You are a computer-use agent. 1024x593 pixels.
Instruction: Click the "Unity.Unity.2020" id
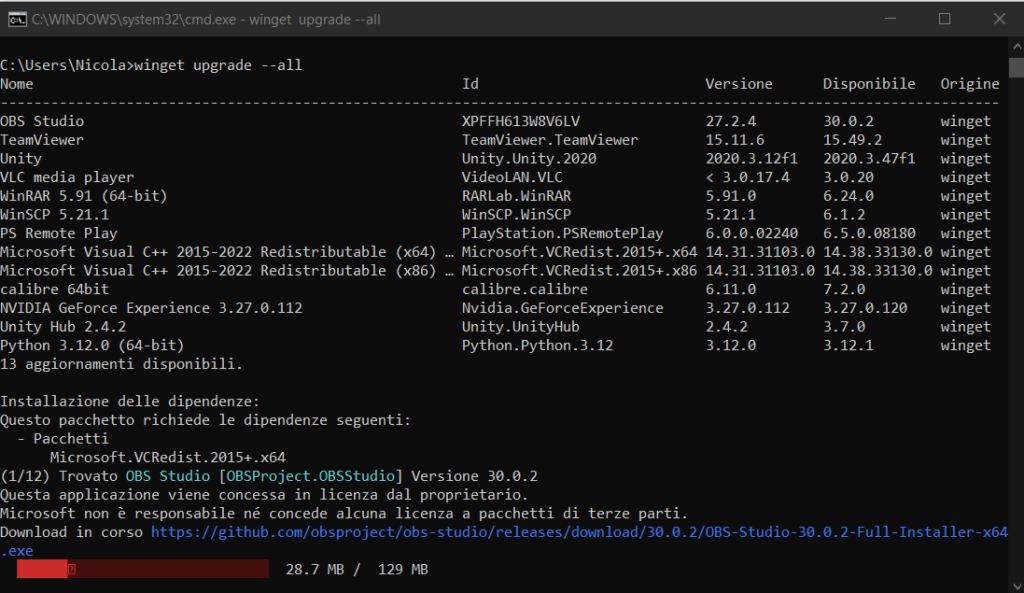tap(529, 159)
